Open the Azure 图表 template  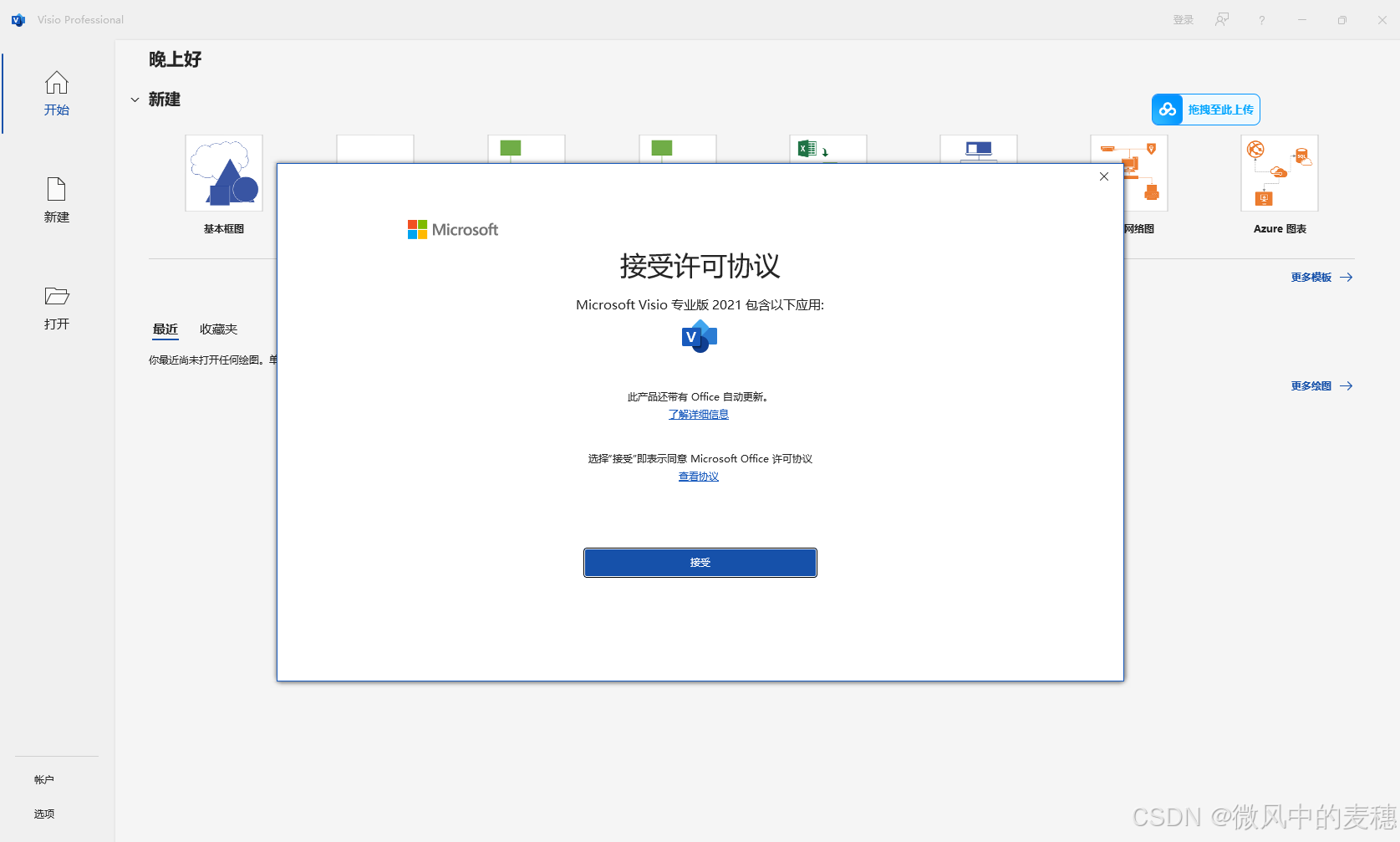(1279, 173)
